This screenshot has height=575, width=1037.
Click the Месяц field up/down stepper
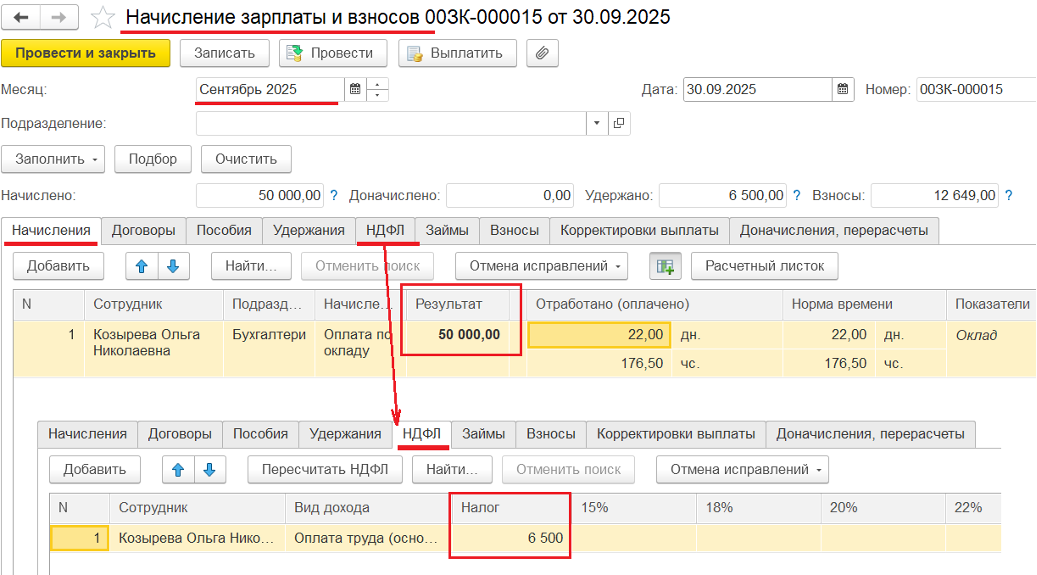tap(377, 90)
